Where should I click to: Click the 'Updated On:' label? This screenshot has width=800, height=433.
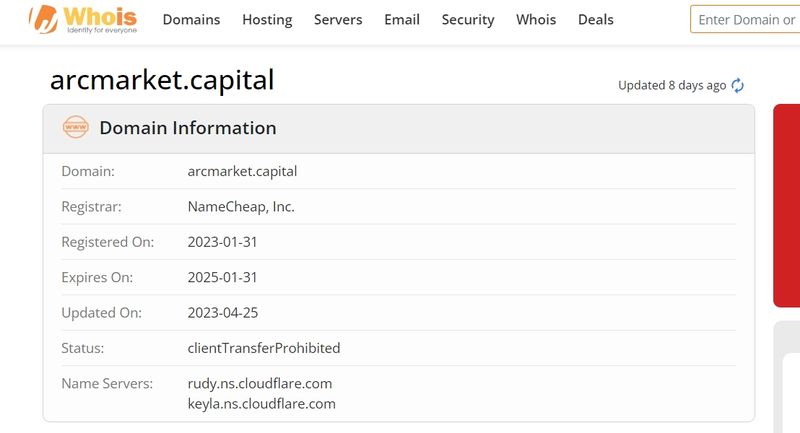point(102,313)
